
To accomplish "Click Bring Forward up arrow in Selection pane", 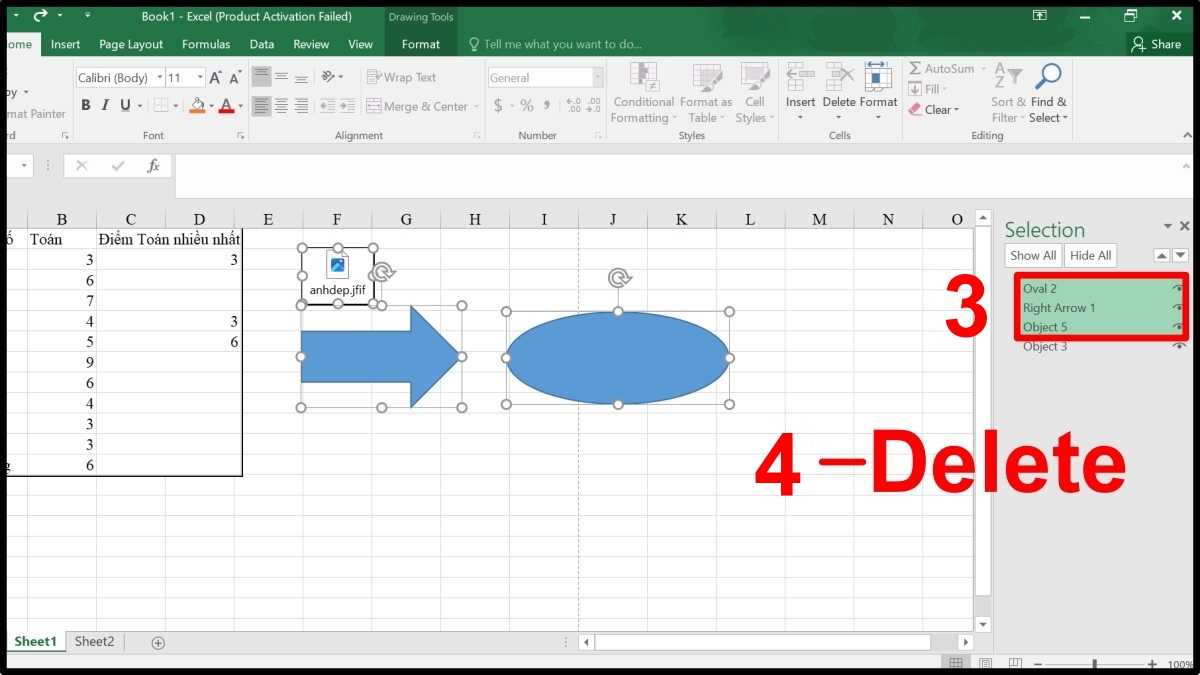I will tap(1161, 255).
